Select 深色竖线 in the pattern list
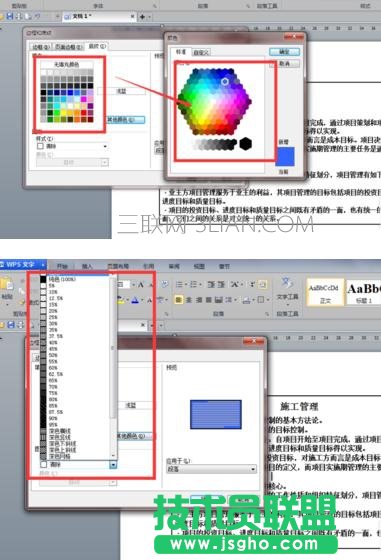 [x=75, y=437]
